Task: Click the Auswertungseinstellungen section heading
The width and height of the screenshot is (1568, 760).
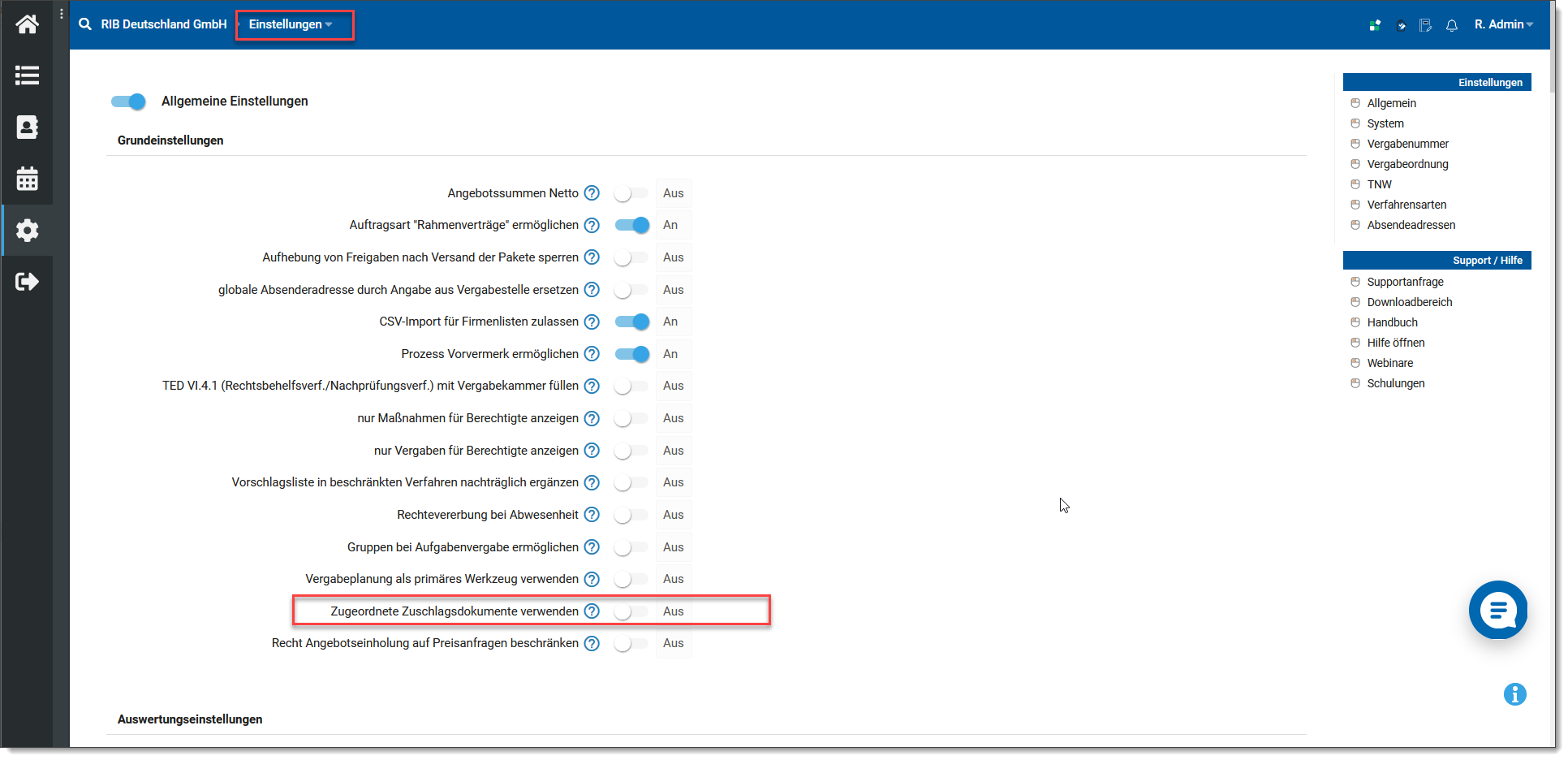Action: tap(190, 719)
